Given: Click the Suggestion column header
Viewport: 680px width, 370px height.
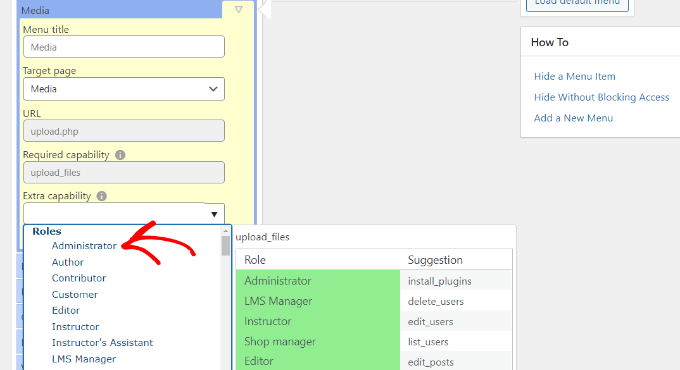Looking at the screenshot, I should [x=435, y=260].
